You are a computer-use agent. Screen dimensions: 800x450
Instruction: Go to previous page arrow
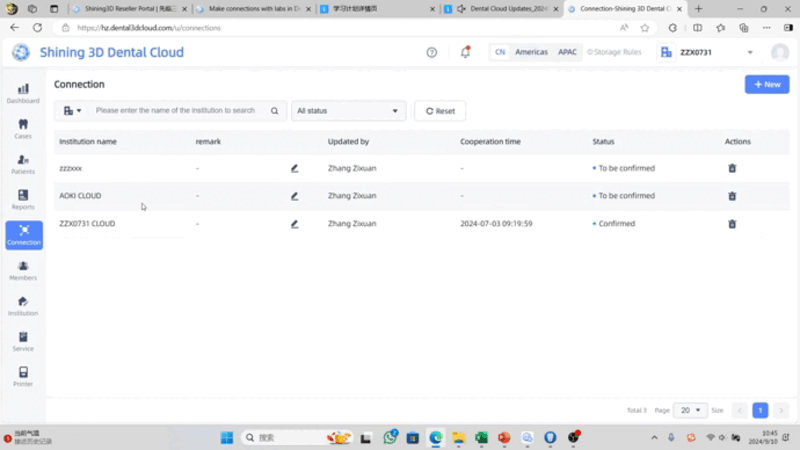(x=739, y=410)
